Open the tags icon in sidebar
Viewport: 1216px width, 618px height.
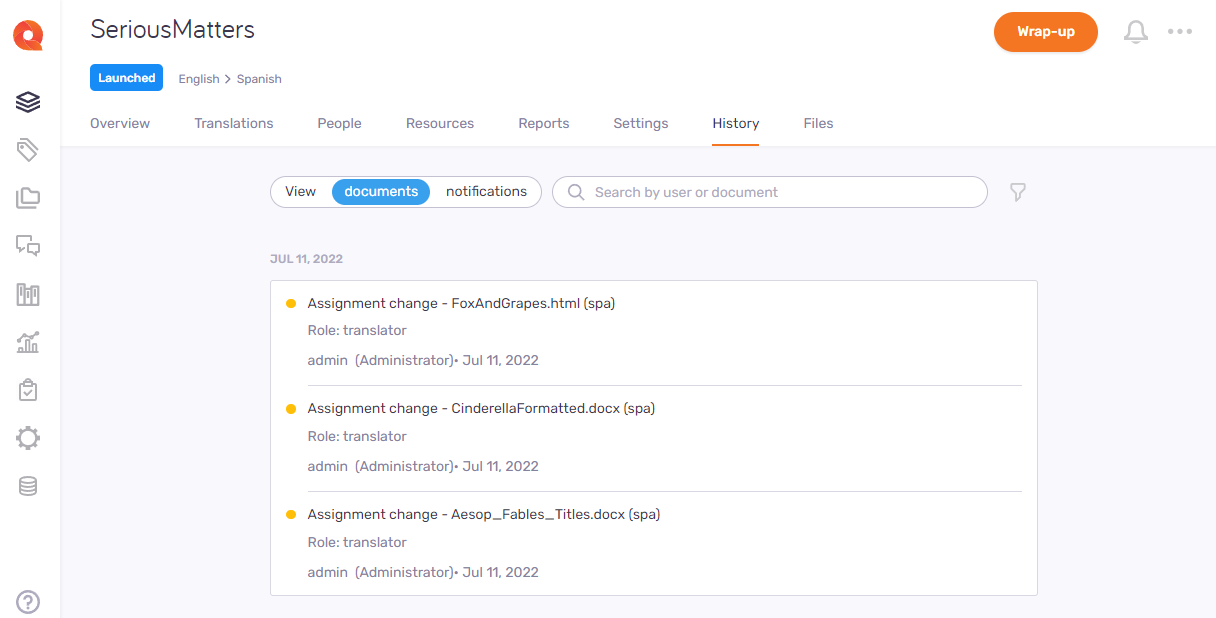(x=28, y=150)
